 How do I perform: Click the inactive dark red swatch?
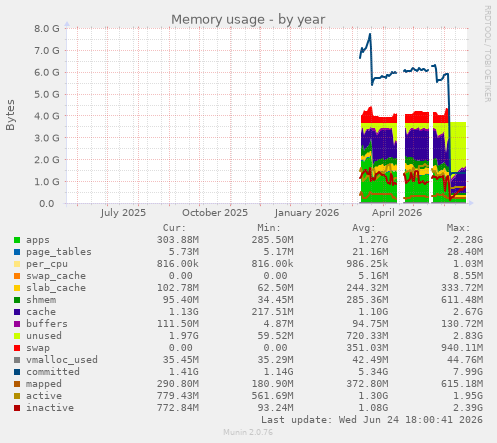pyautogui.click(x=17, y=408)
